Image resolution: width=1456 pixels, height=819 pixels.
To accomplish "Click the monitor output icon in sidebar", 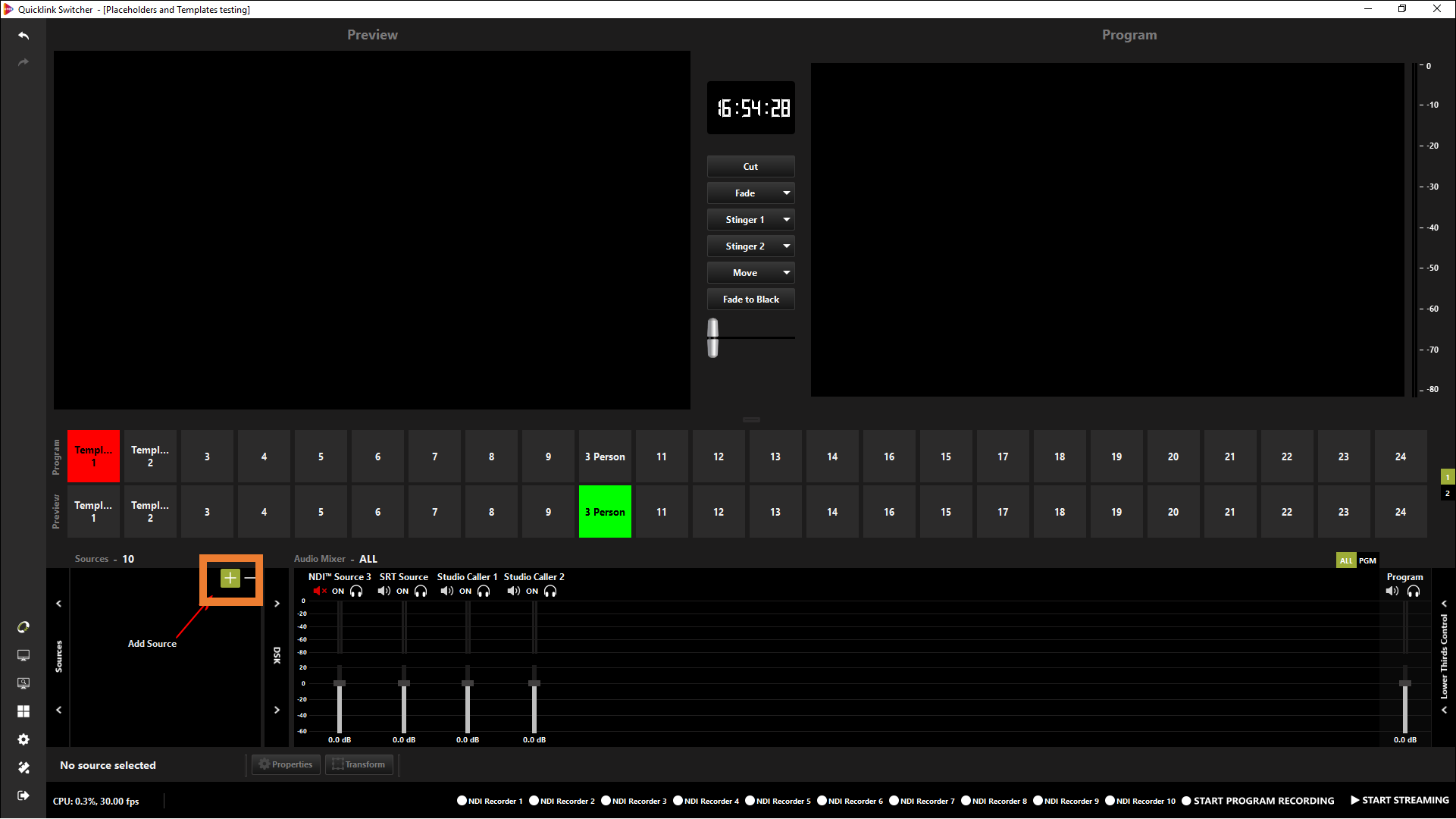I will (23, 655).
